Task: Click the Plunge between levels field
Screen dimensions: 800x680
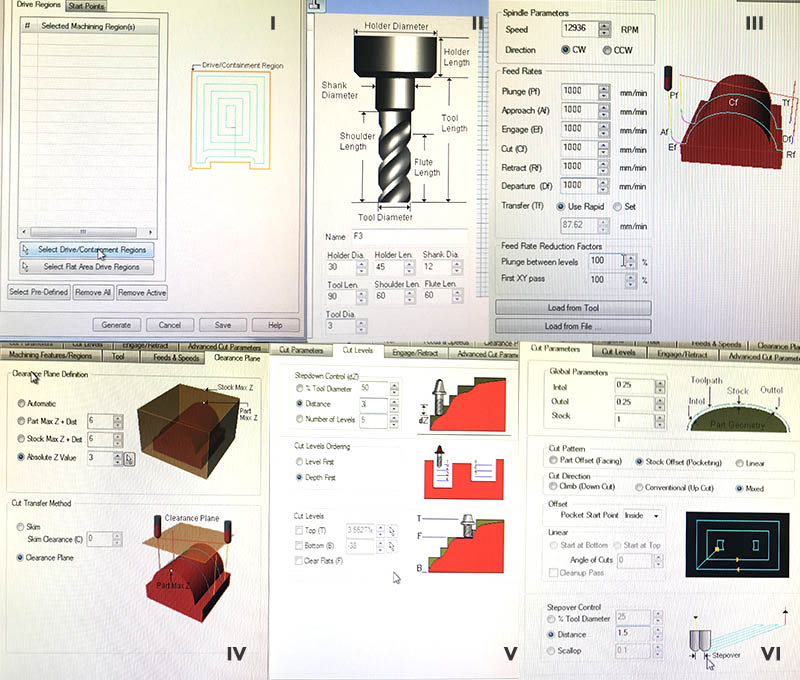Action: coord(607,261)
